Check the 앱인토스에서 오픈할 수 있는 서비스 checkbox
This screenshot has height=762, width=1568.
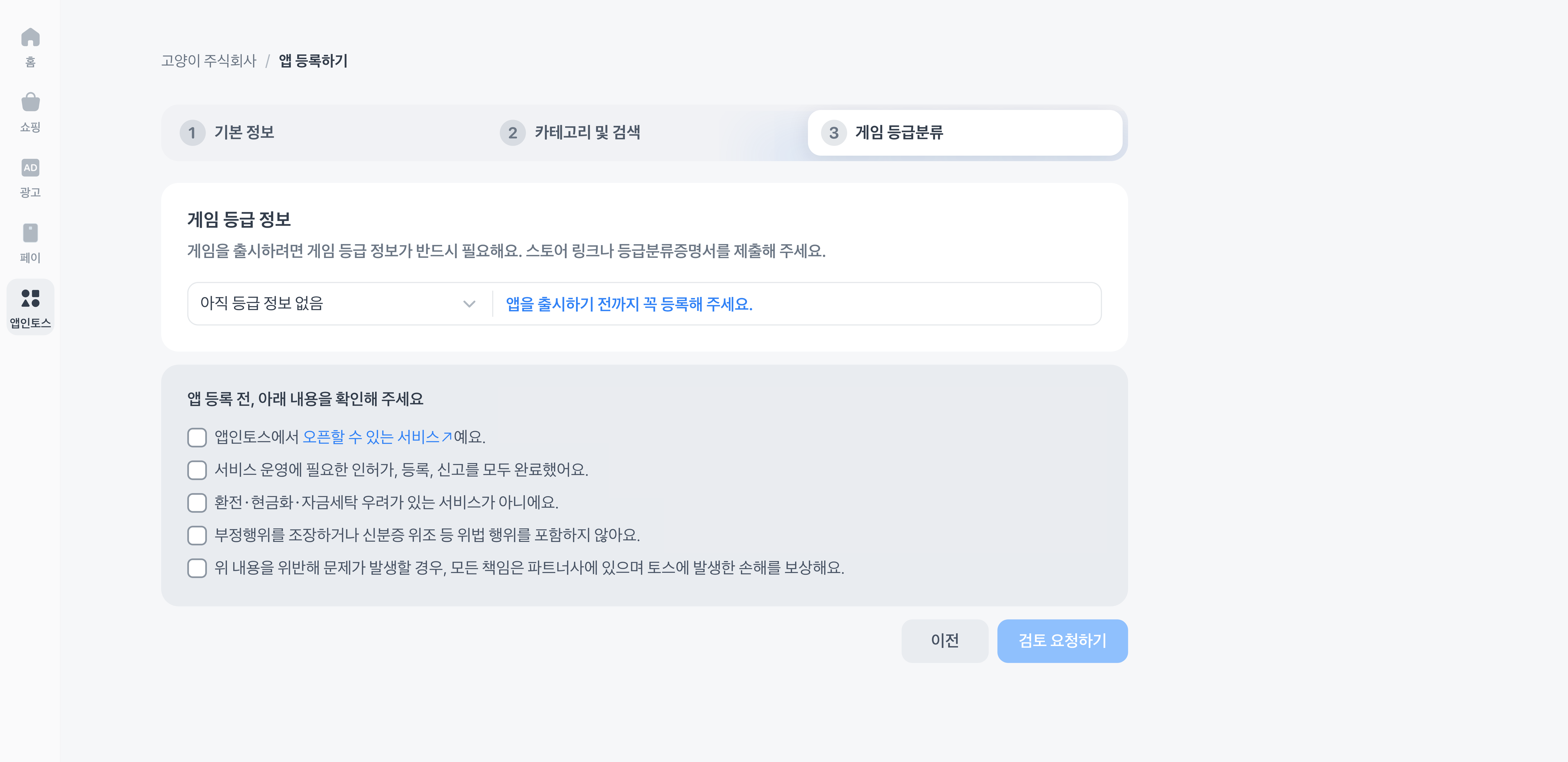pyautogui.click(x=197, y=438)
